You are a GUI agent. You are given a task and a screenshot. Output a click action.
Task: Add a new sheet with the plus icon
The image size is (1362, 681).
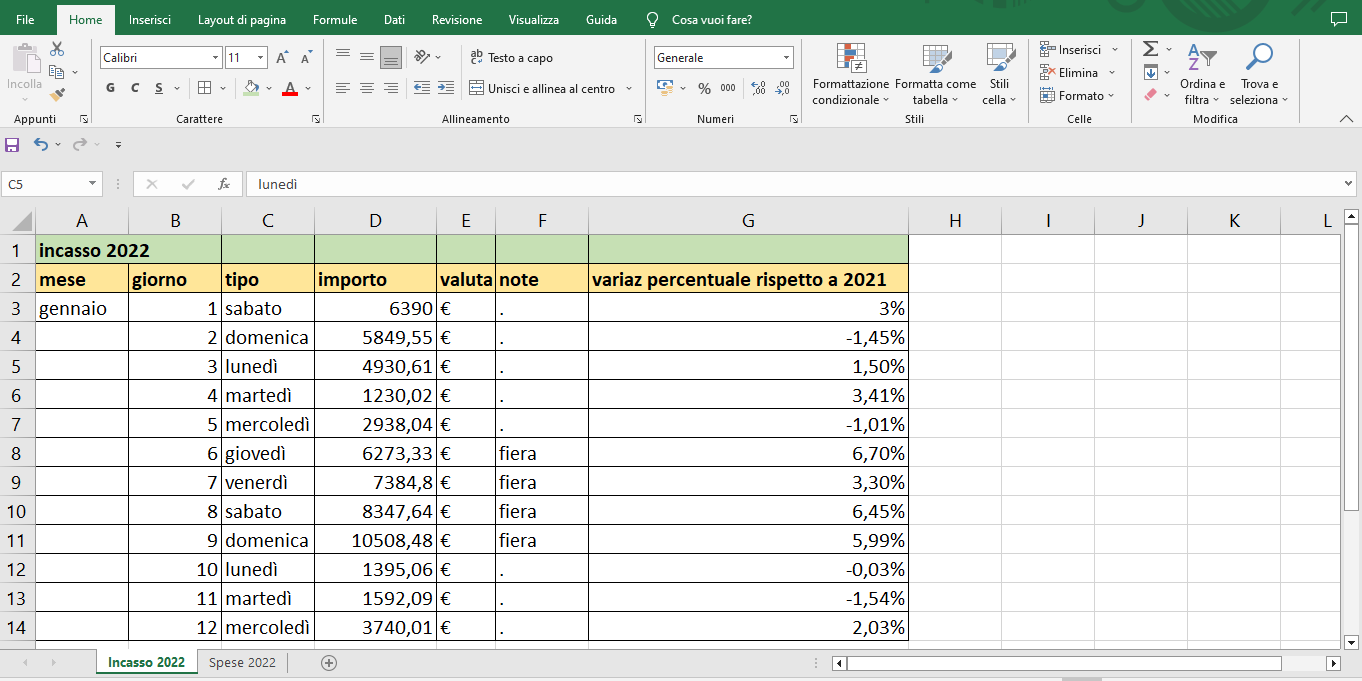click(x=329, y=662)
